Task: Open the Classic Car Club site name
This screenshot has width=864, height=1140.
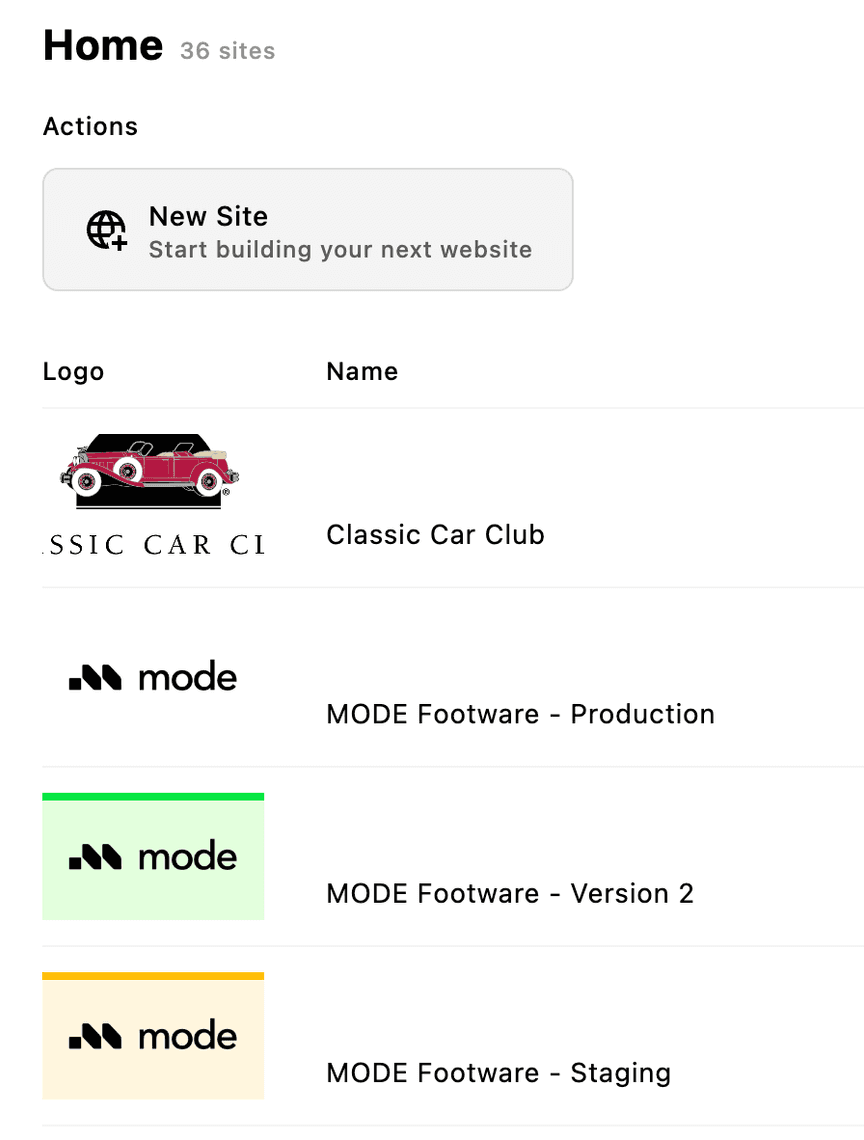Action: click(435, 535)
